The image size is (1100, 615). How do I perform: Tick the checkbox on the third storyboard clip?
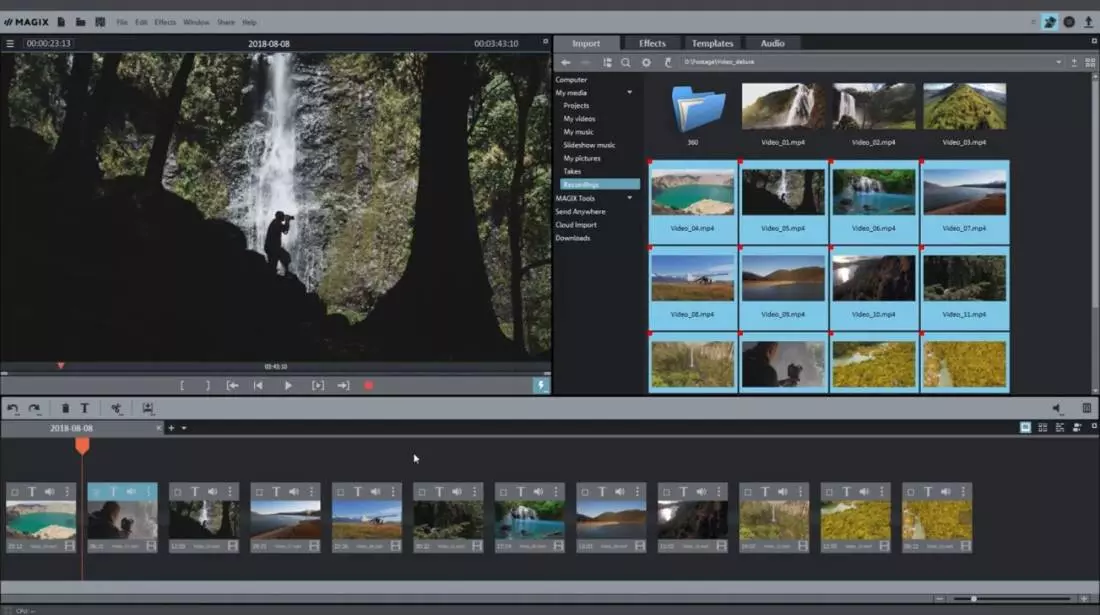pyautogui.click(x=177, y=492)
